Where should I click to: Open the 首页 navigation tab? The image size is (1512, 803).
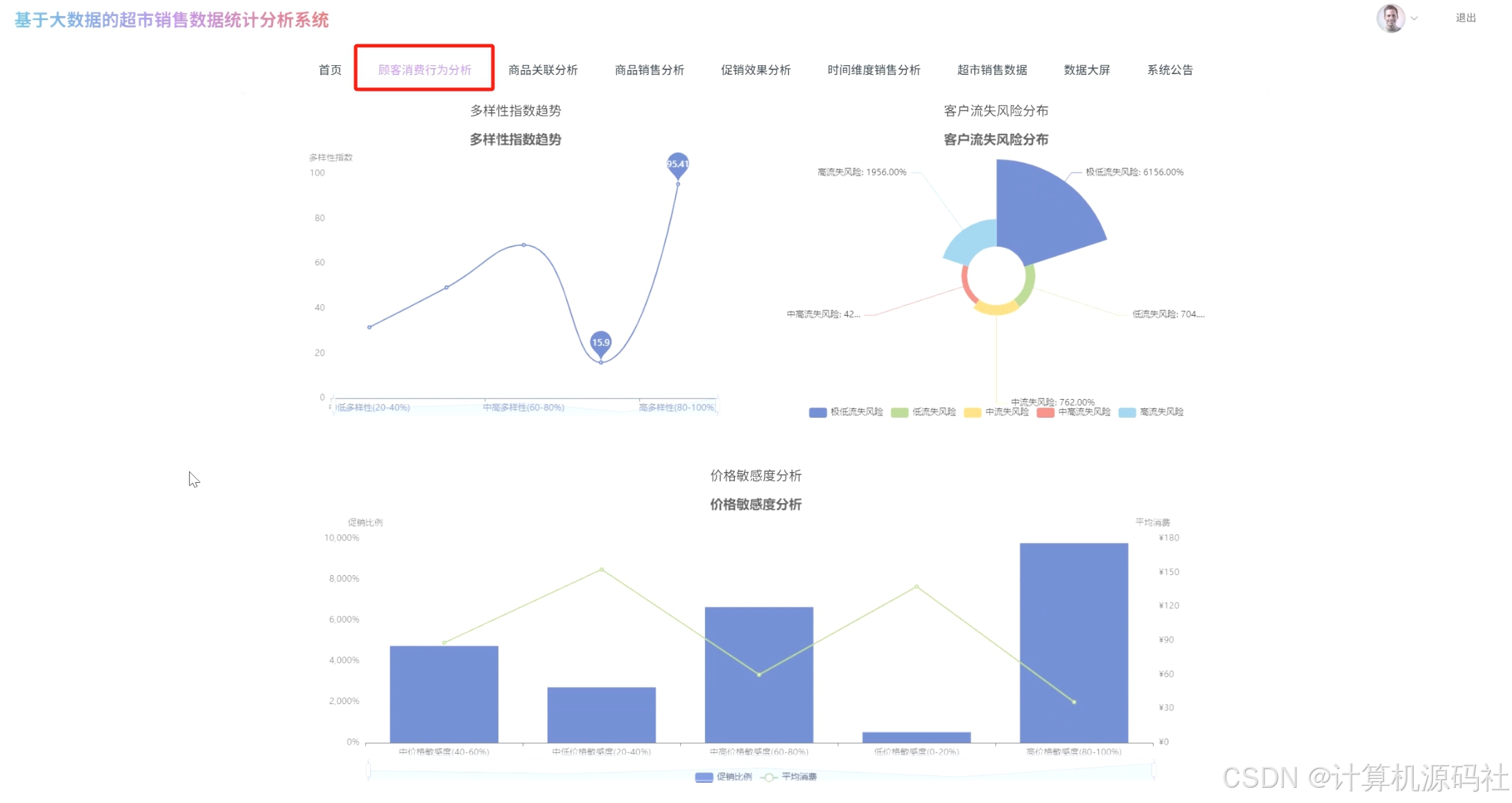pyautogui.click(x=330, y=70)
